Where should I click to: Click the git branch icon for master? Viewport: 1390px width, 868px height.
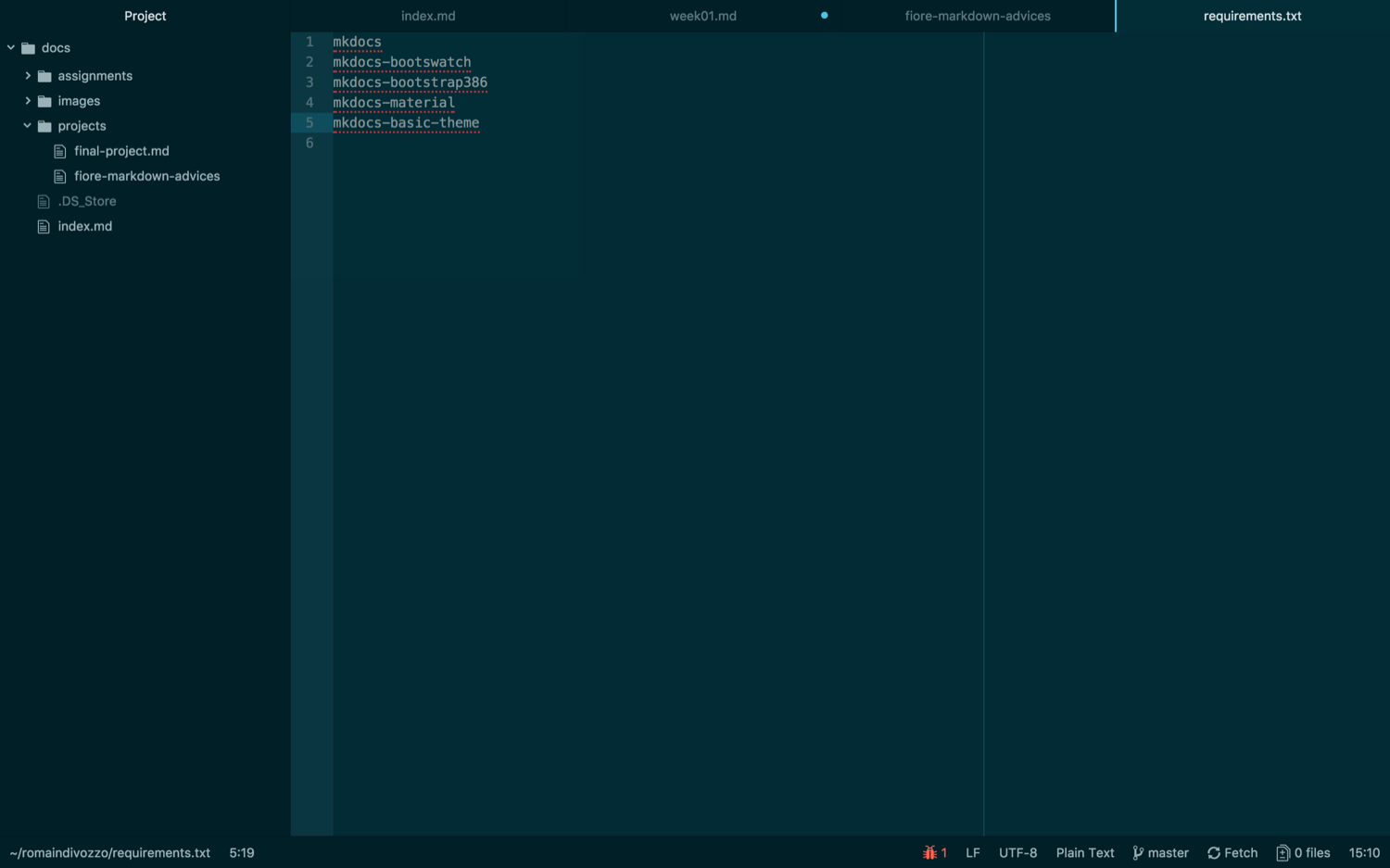coord(1138,853)
